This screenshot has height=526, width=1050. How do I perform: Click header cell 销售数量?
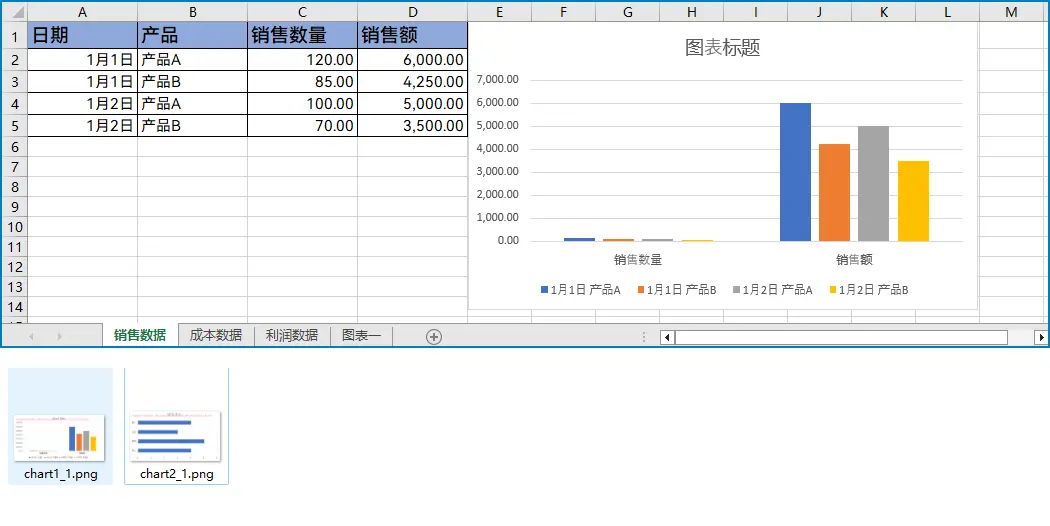[x=303, y=35]
